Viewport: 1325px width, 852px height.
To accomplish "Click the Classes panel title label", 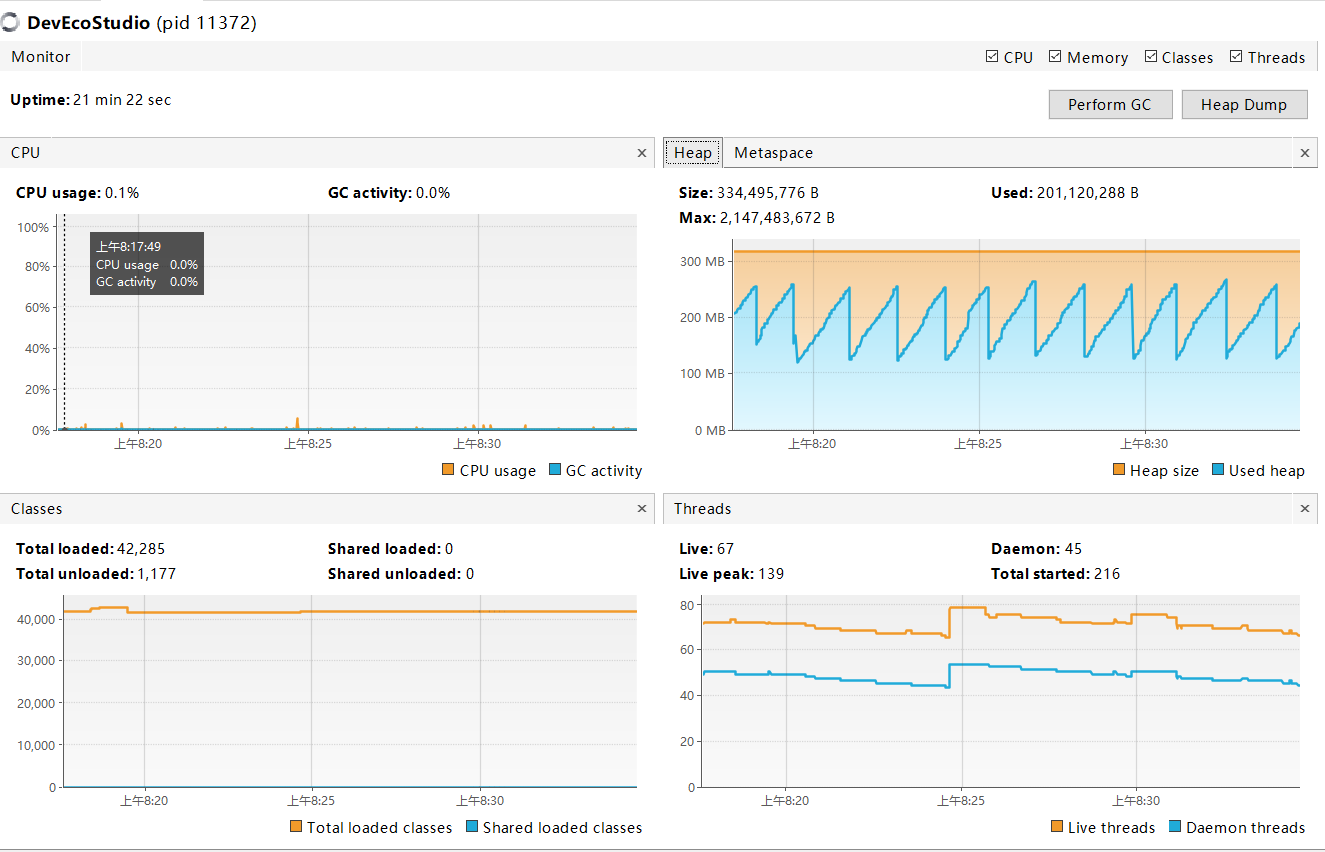I will coord(36,509).
